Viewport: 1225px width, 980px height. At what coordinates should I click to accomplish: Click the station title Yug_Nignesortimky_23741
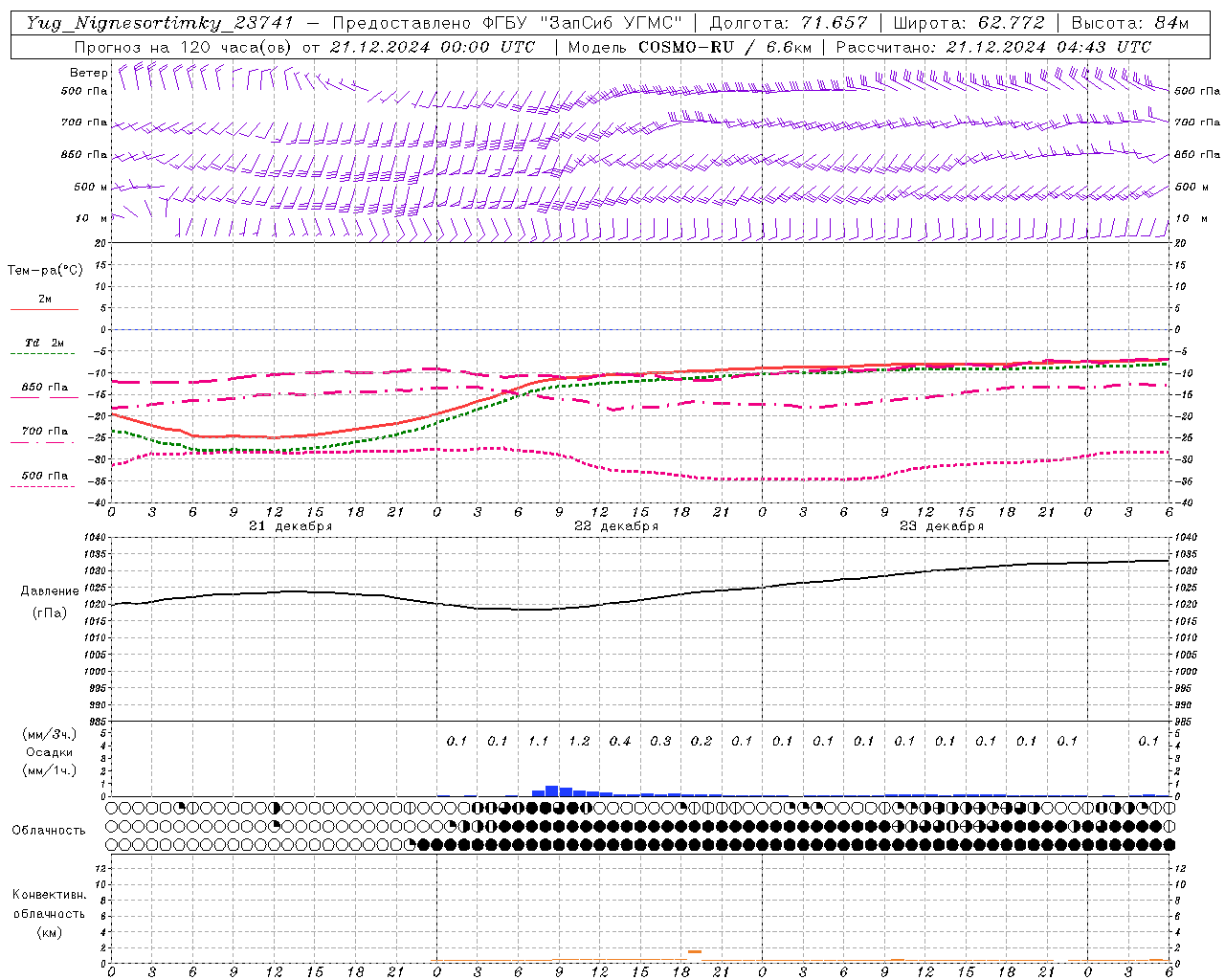[x=160, y=23]
